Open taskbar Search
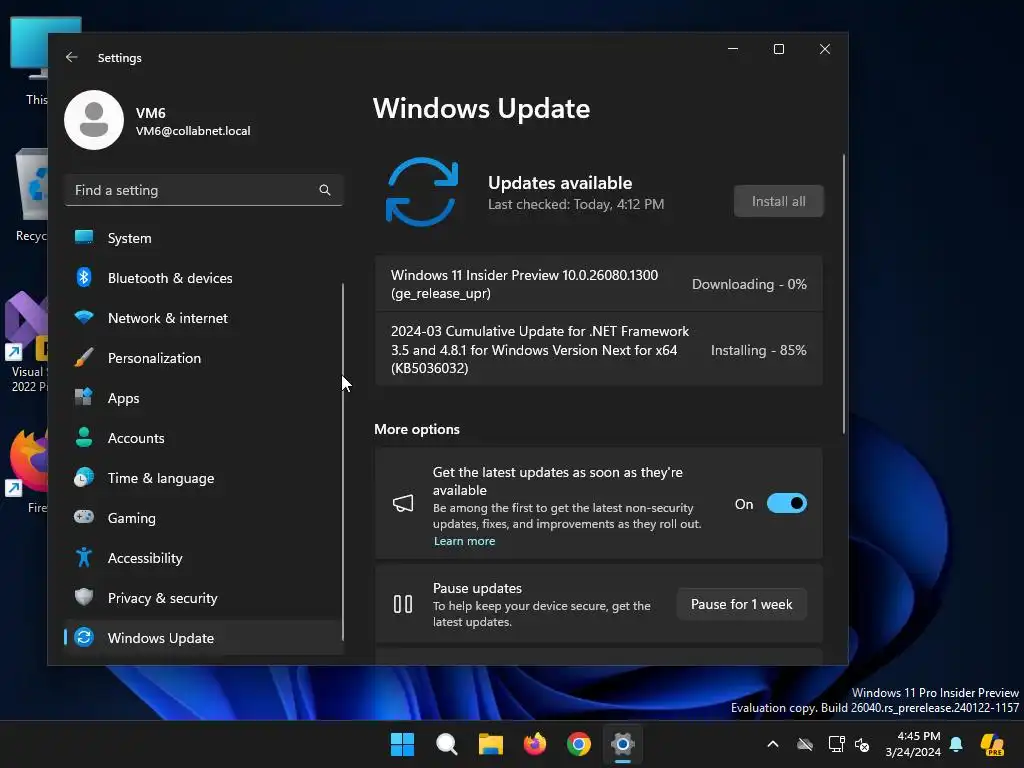 447,744
